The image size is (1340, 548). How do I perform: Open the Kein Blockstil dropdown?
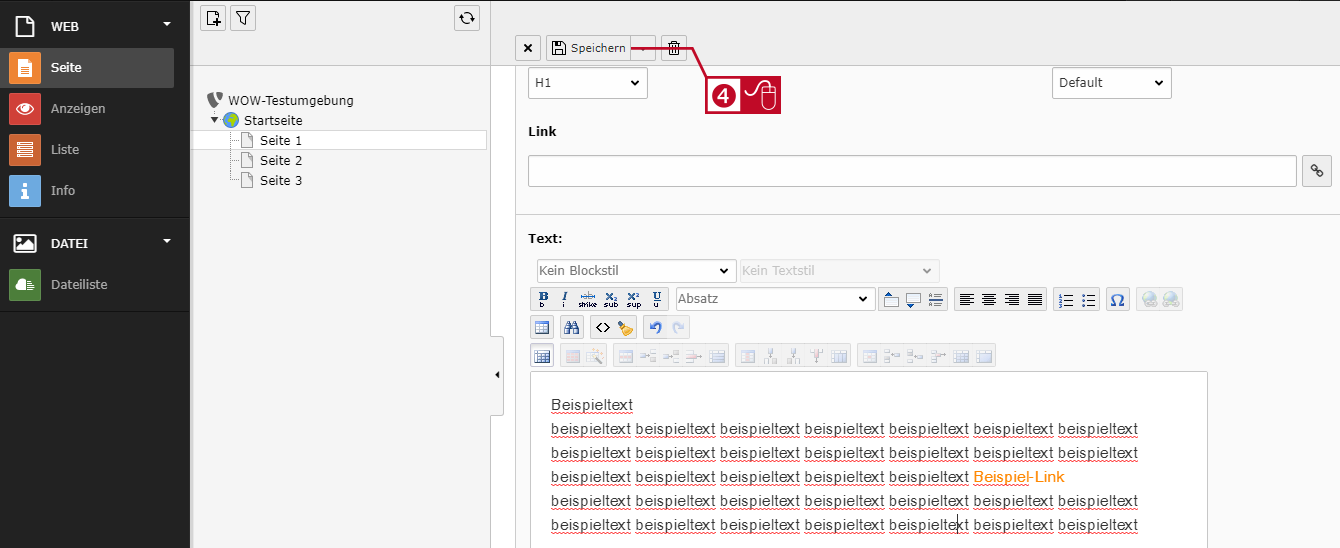point(636,271)
